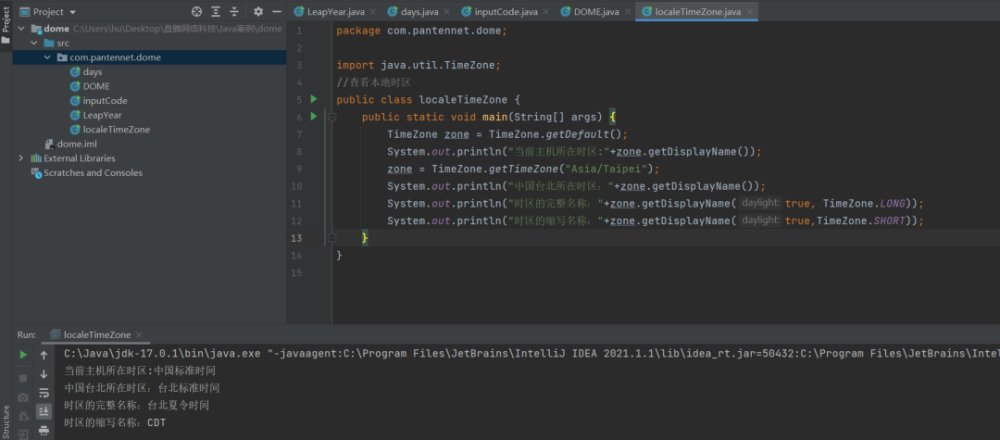Click the Collapse All icon in Project panel

[234, 12]
